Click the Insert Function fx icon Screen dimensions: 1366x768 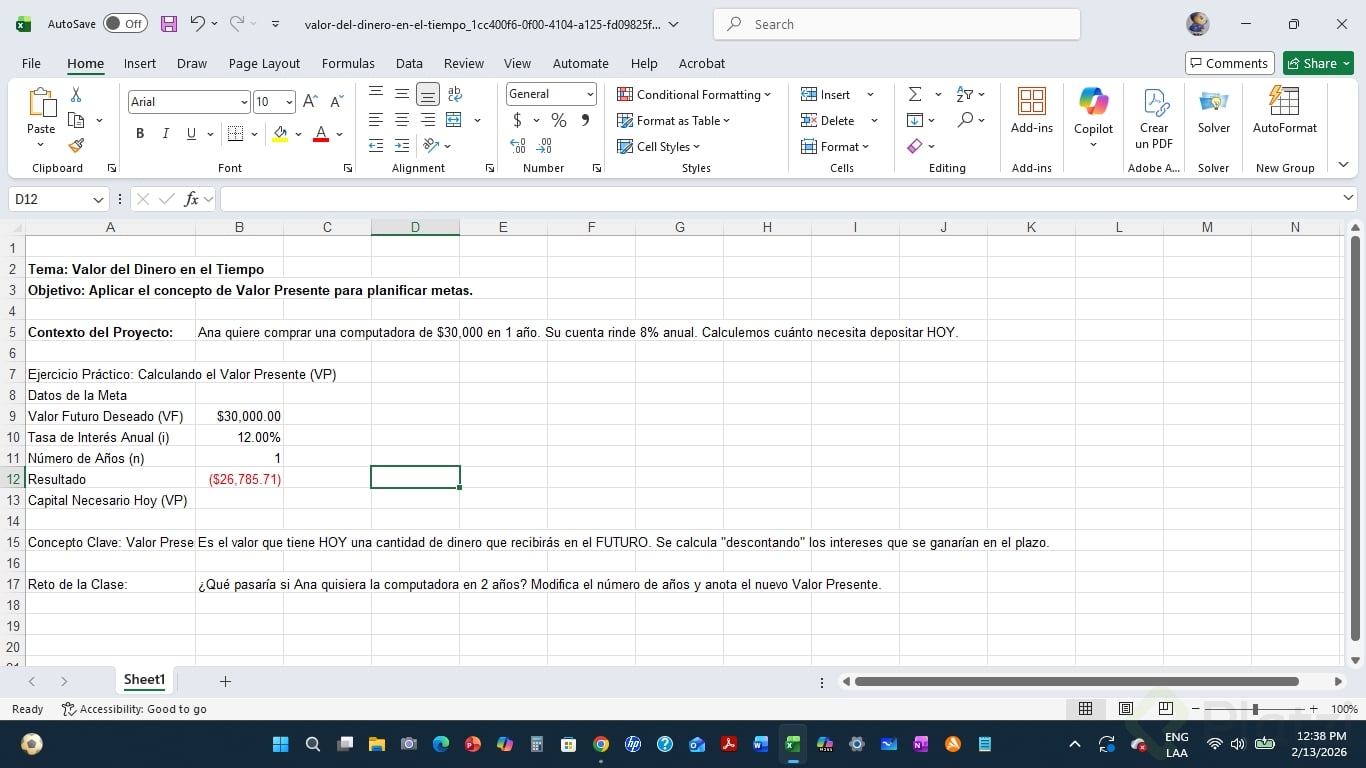(x=191, y=199)
